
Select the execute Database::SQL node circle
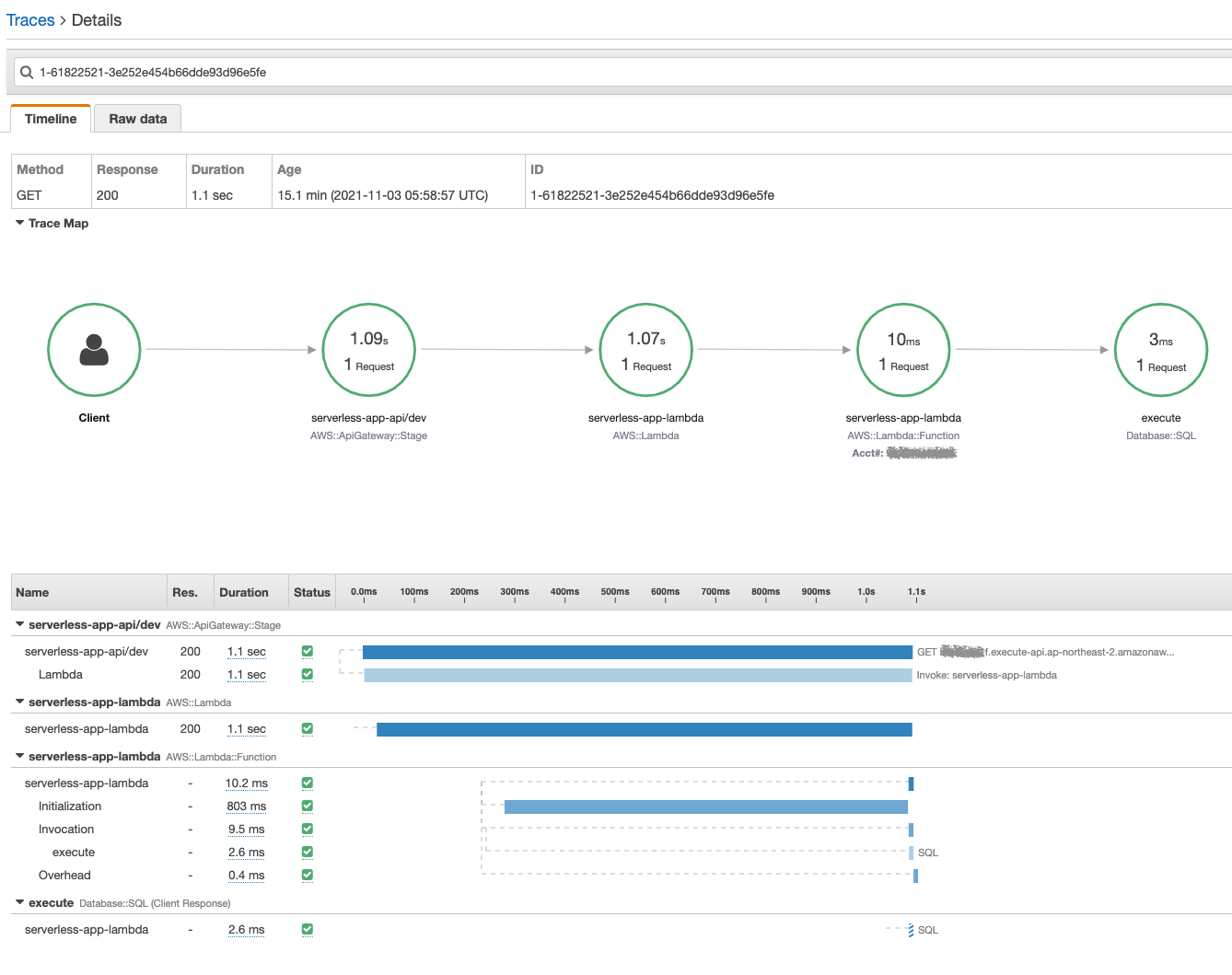coord(1161,350)
